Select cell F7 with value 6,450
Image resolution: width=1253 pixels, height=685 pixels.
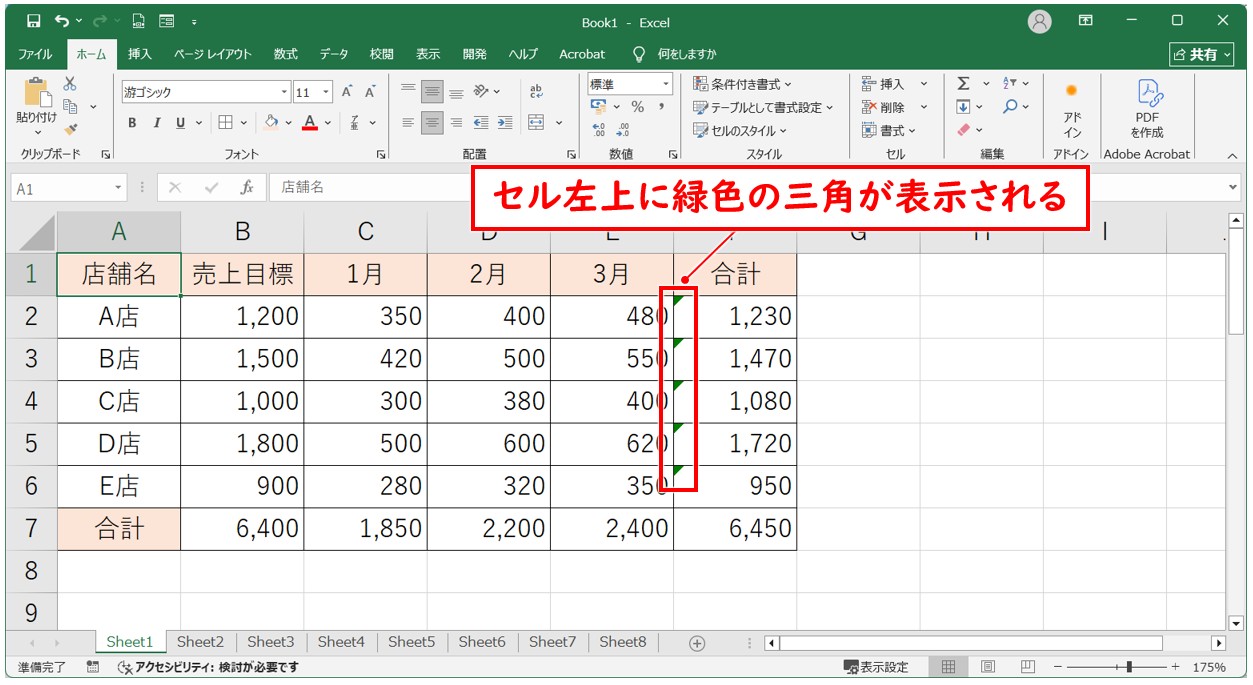735,528
